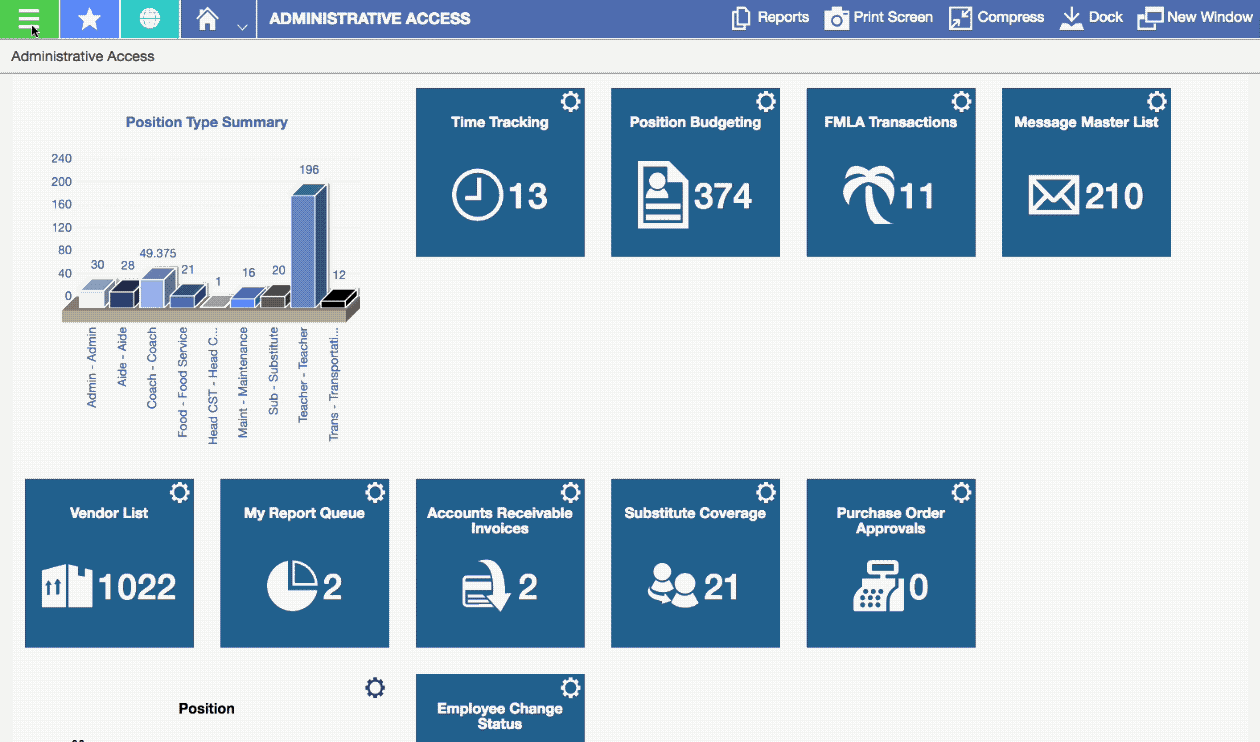Open Substitute Coverage tile settings gear

click(766, 493)
